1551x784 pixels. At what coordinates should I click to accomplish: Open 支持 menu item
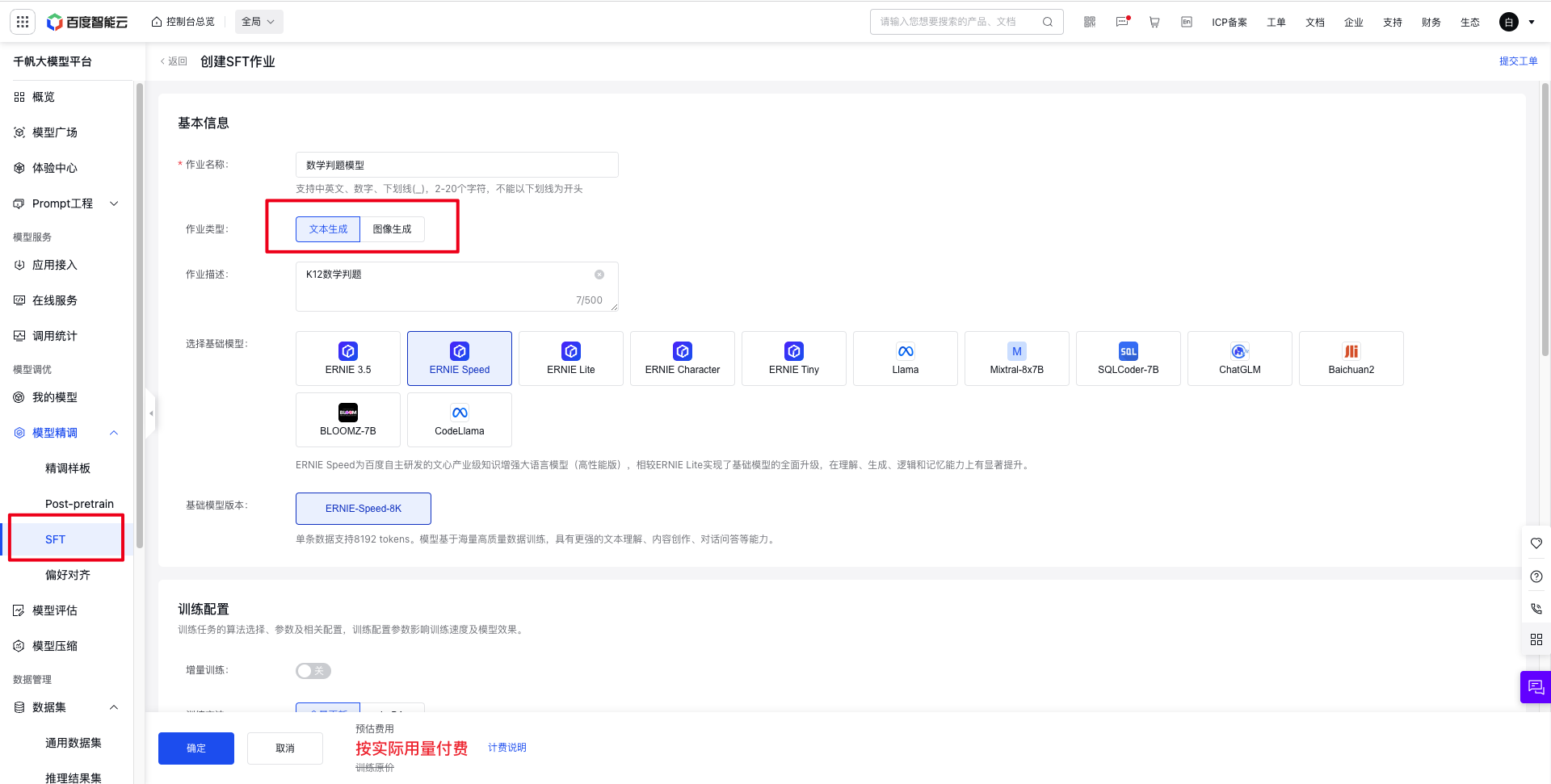click(x=1393, y=23)
